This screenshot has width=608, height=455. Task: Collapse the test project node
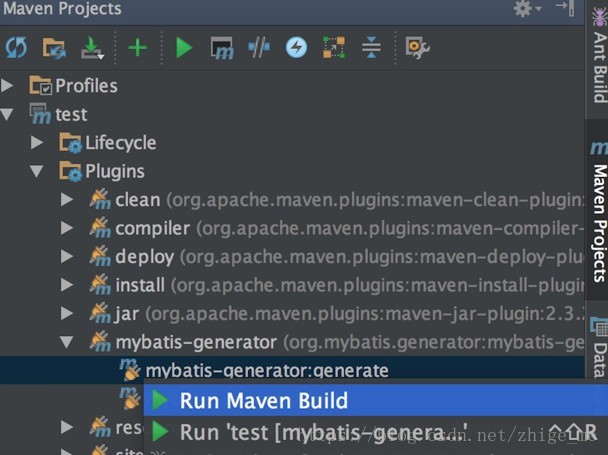7,114
